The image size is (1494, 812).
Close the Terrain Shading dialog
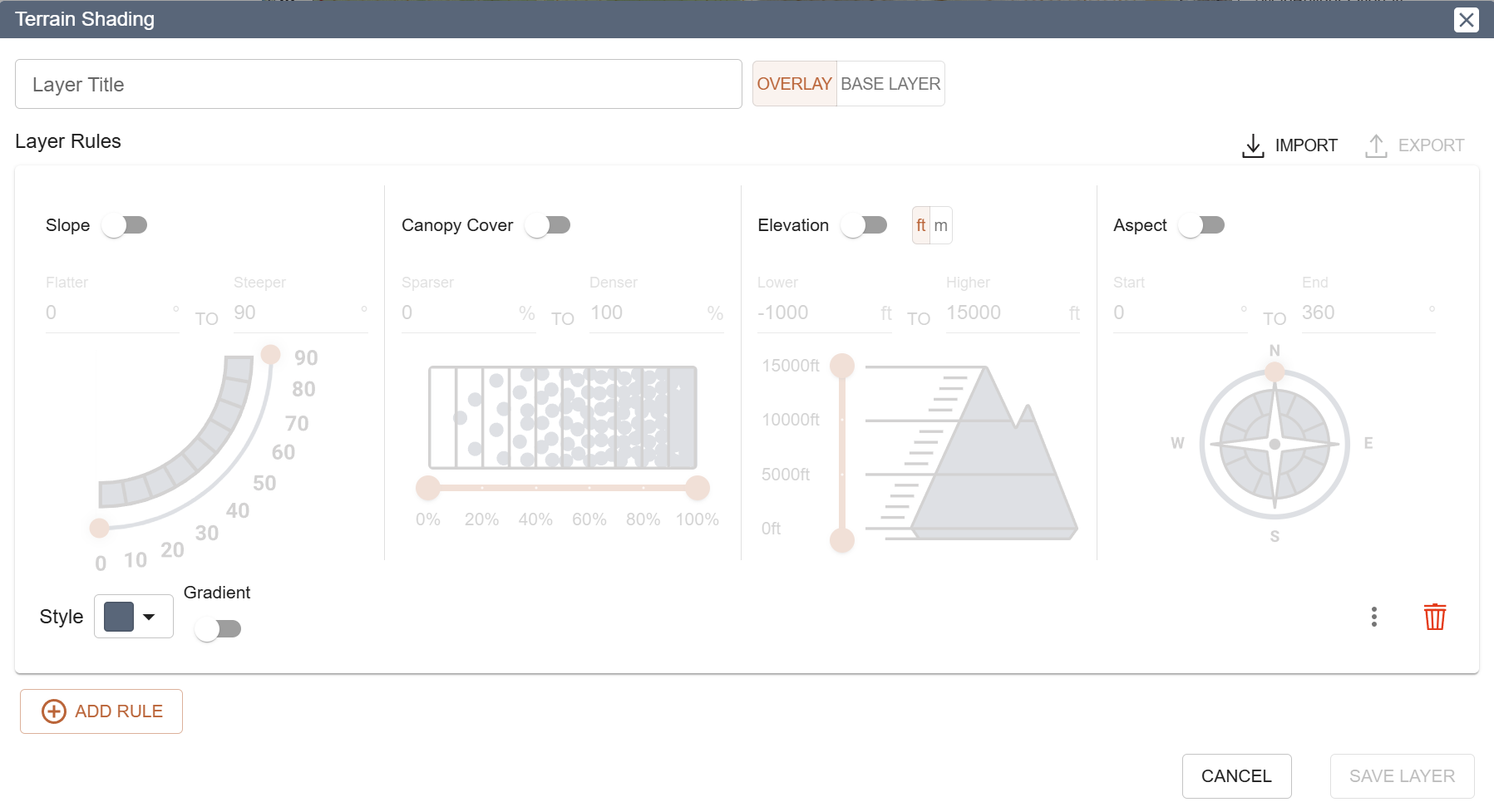pos(1466,20)
